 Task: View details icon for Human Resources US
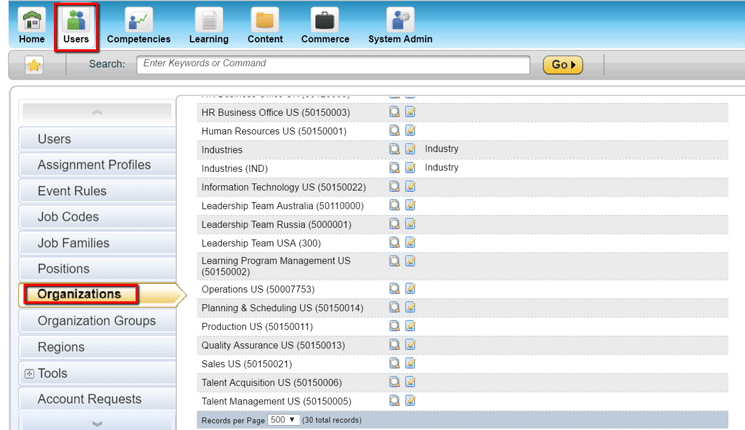coord(395,131)
